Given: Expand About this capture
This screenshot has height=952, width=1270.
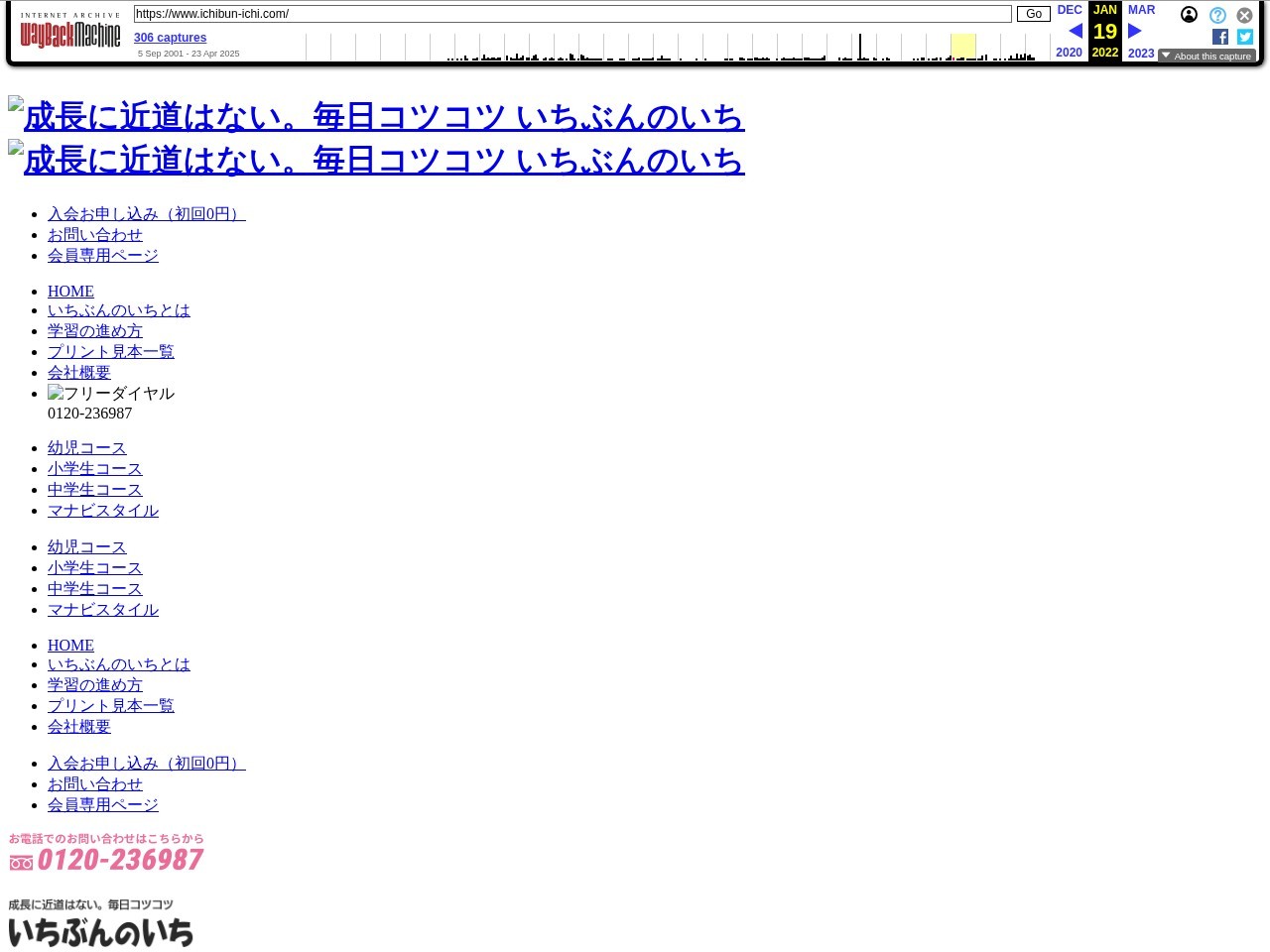Looking at the screenshot, I should point(1206,57).
